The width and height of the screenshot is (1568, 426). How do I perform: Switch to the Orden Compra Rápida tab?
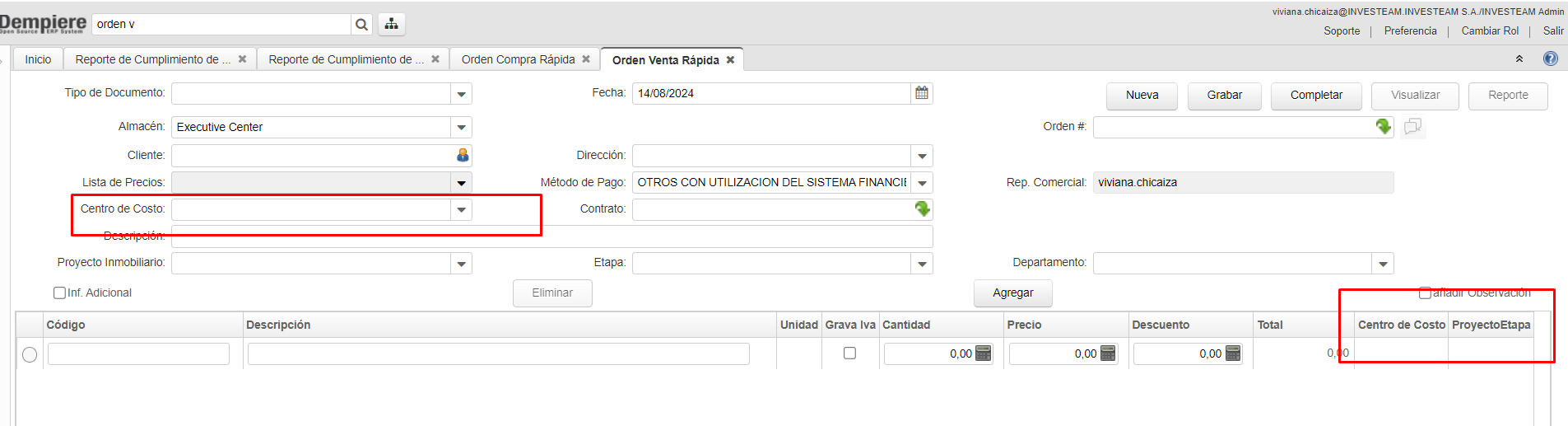pos(518,59)
